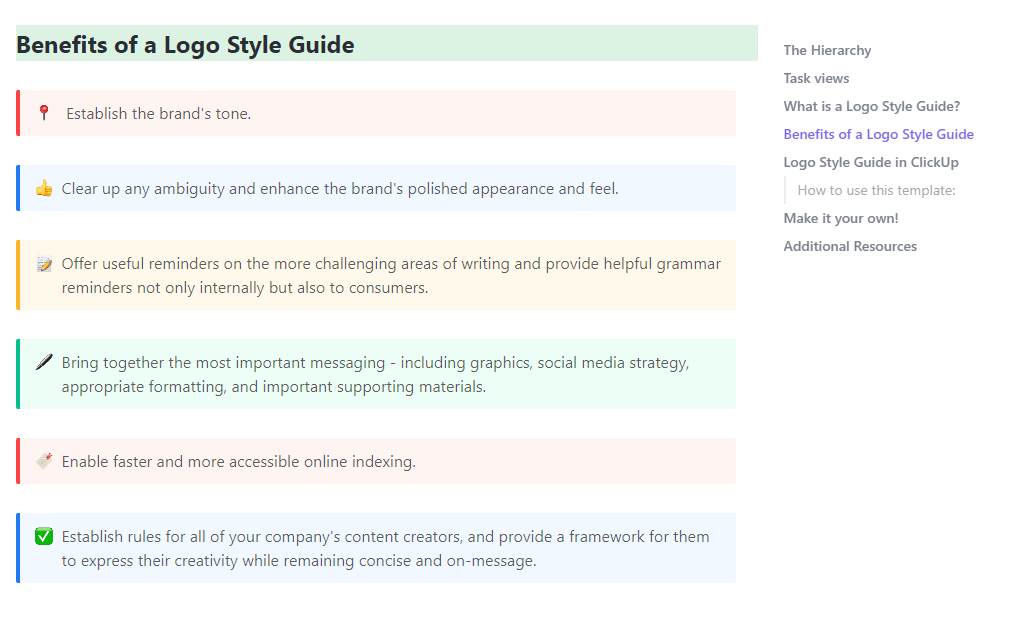Click the thumbs up emoji icon
Image resolution: width=1014 pixels, height=617 pixels.
(44, 188)
